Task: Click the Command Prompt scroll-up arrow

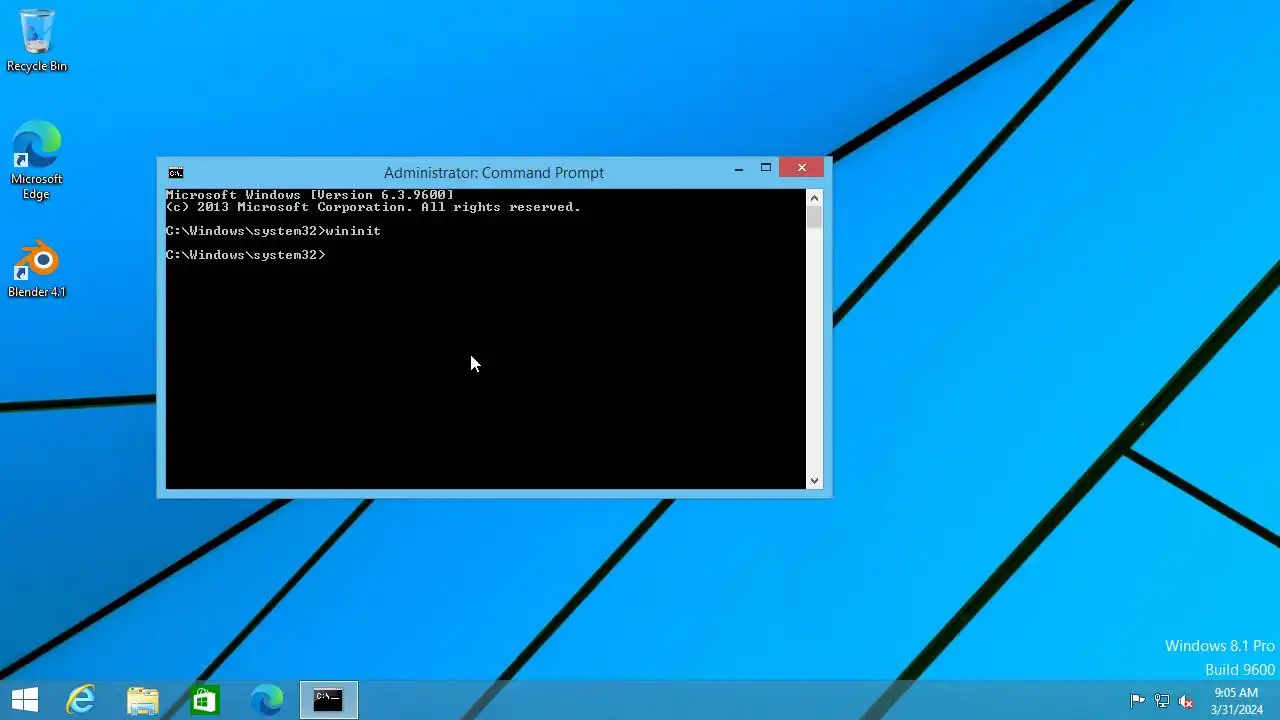Action: pos(814,197)
